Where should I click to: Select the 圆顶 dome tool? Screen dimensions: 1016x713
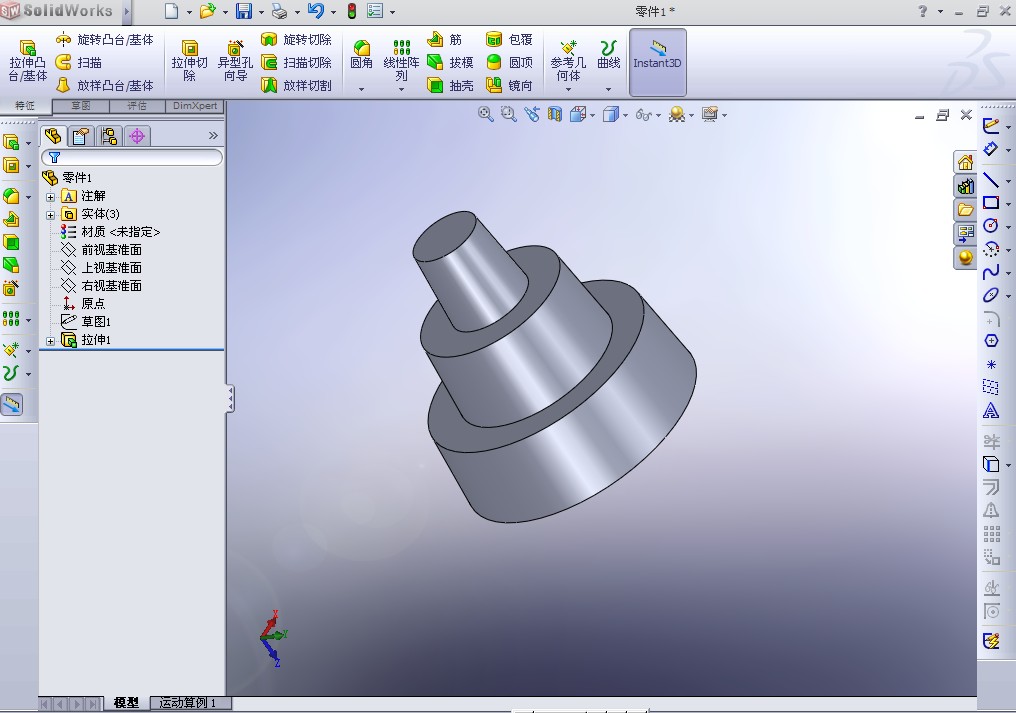509,63
